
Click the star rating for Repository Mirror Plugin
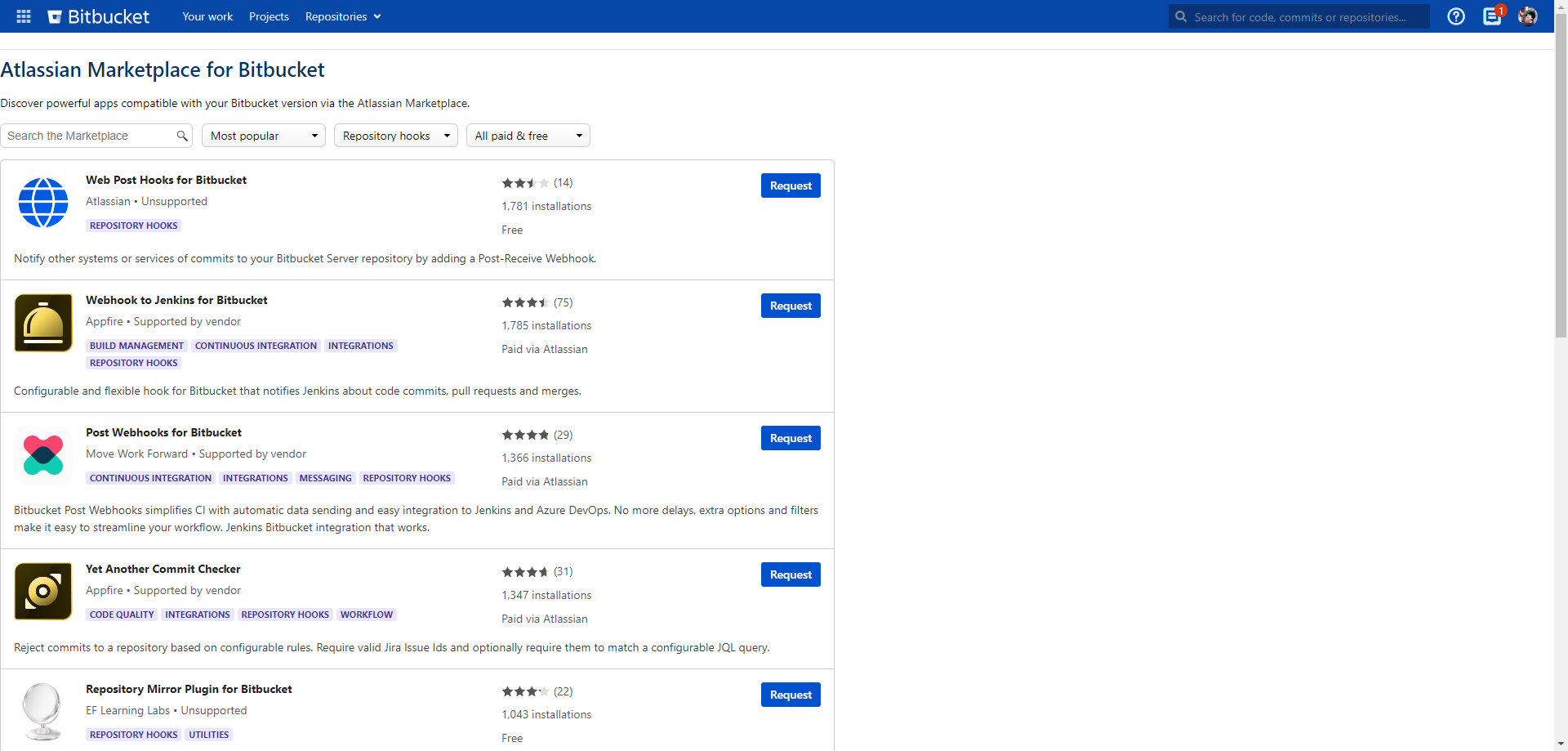click(525, 691)
